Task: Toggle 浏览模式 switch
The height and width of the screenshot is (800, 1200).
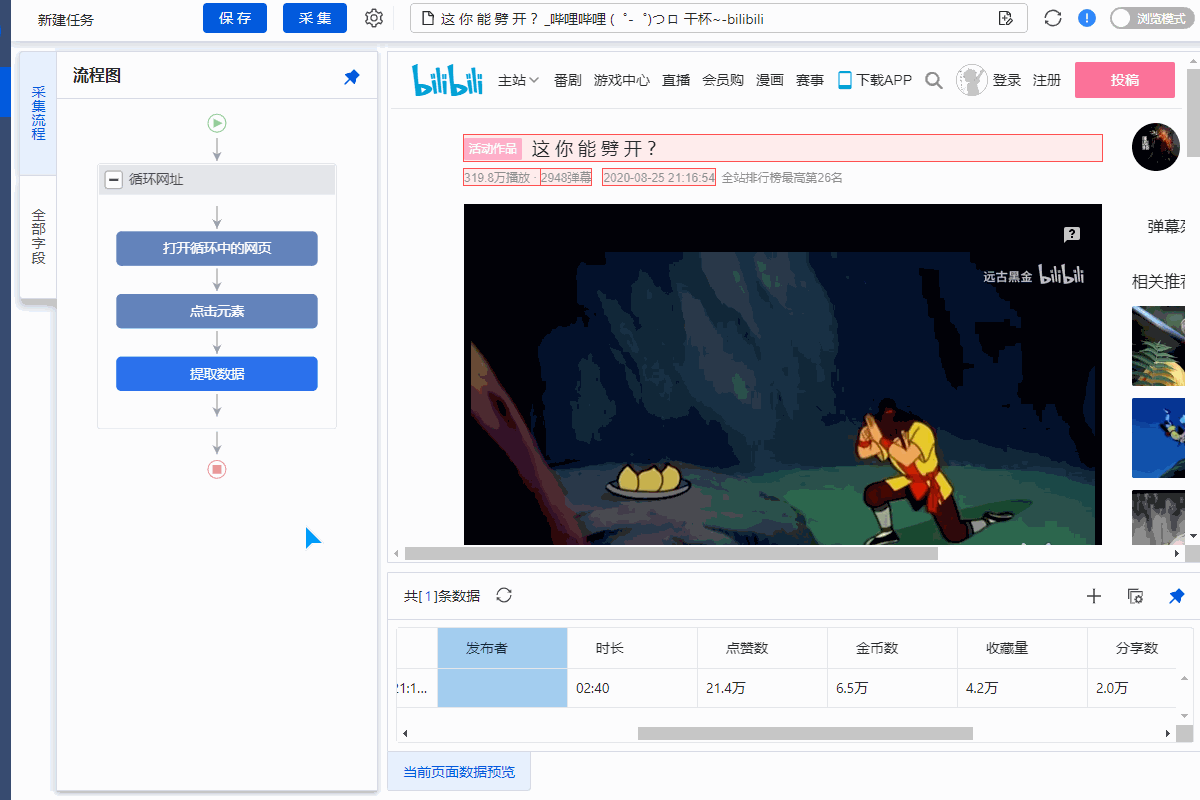Action: coord(1152,18)
